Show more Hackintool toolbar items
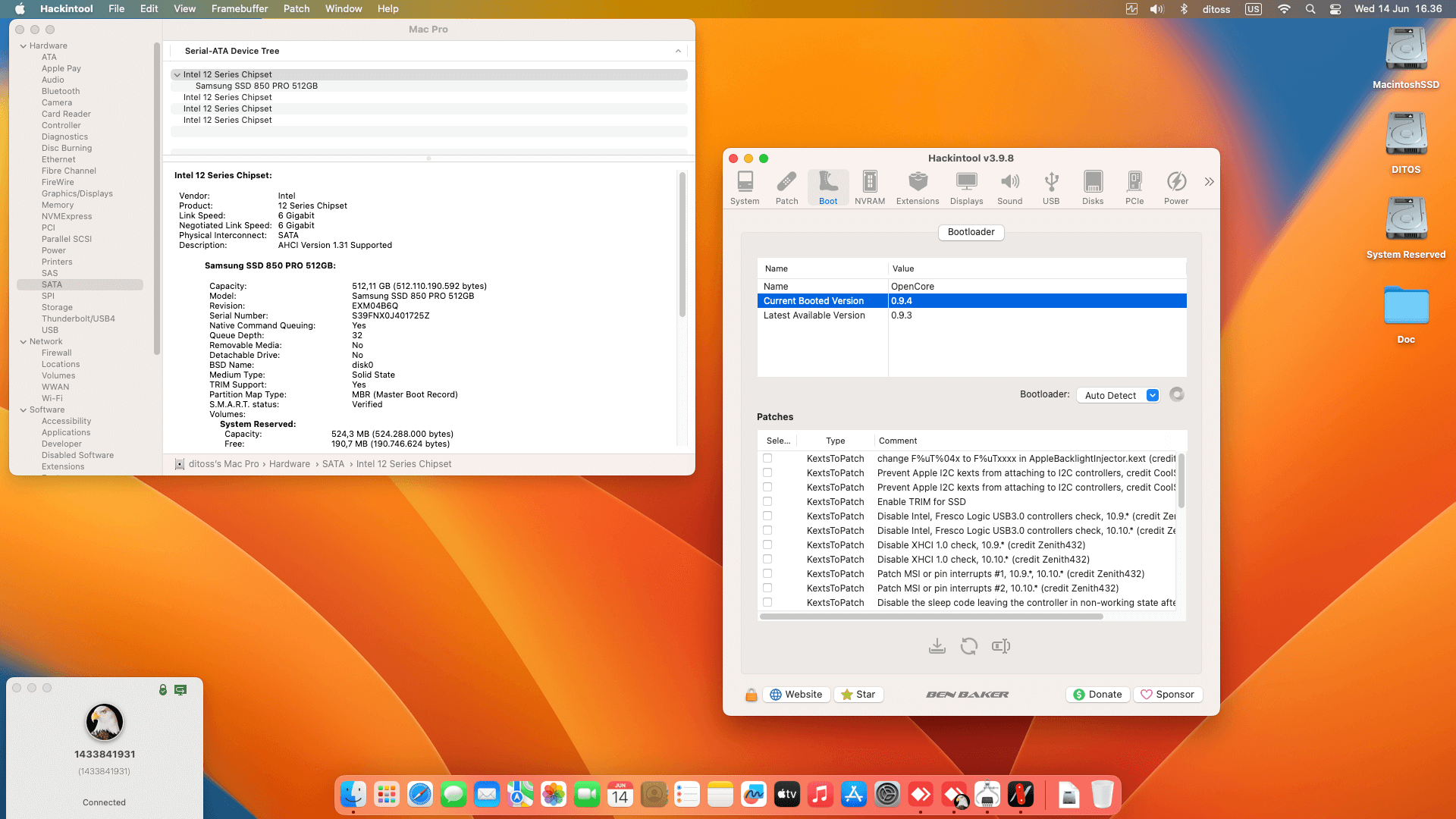1456x819 pixels. tap(1209, 182)
